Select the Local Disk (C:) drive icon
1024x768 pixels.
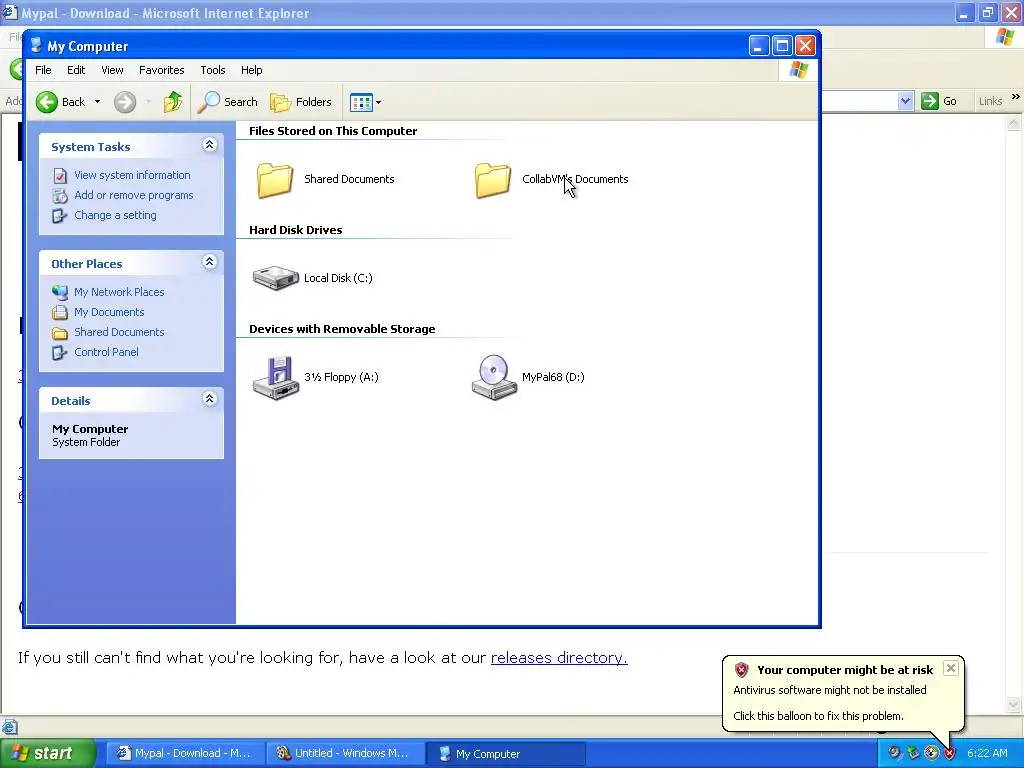(x=276, y=278)
